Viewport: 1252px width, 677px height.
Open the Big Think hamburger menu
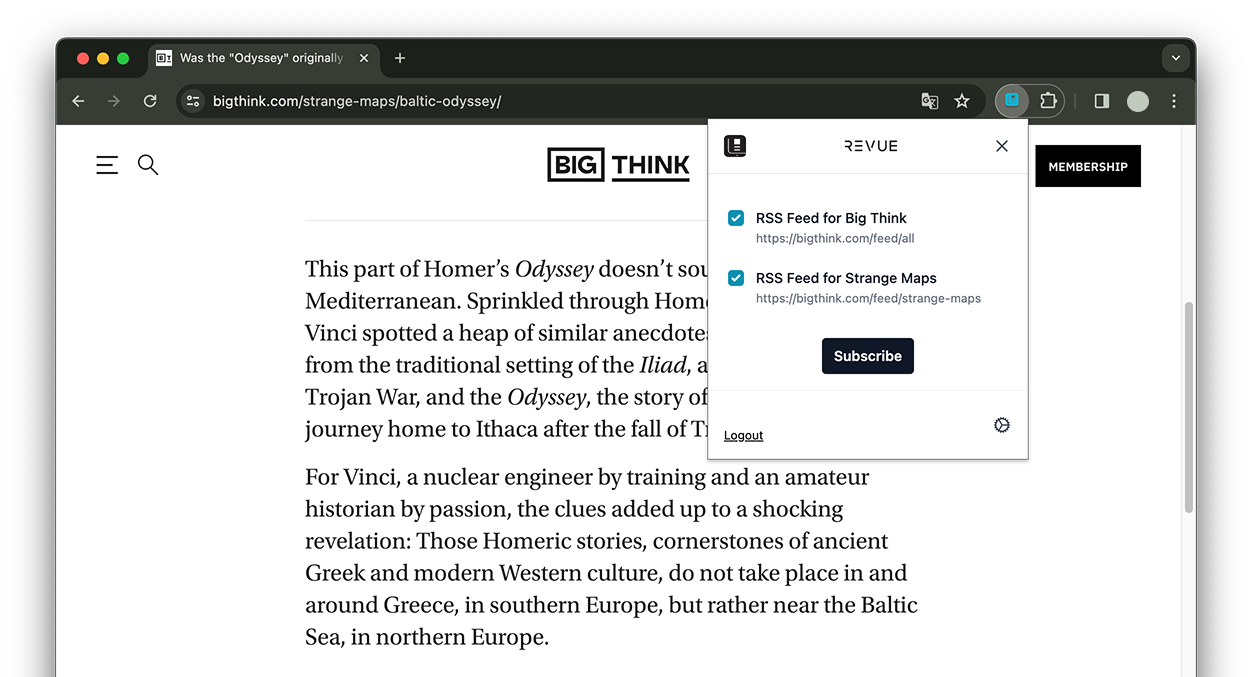pos(107,165)
